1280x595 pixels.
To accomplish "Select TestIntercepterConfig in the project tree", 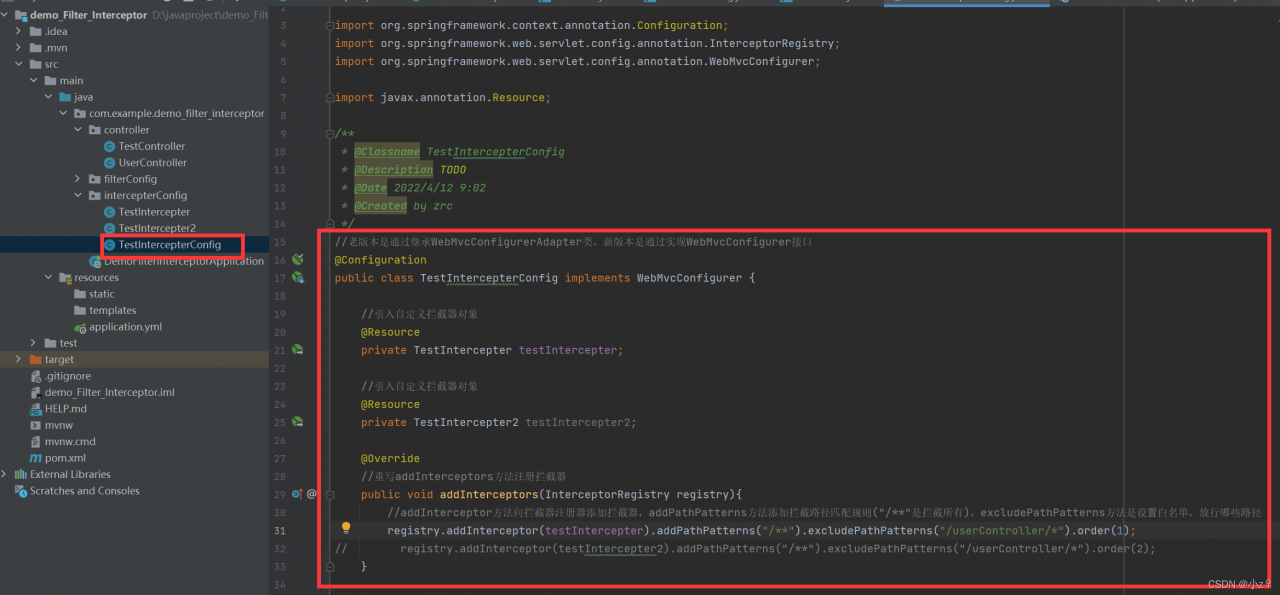I will pyautogui.click(x=170, y=245).
